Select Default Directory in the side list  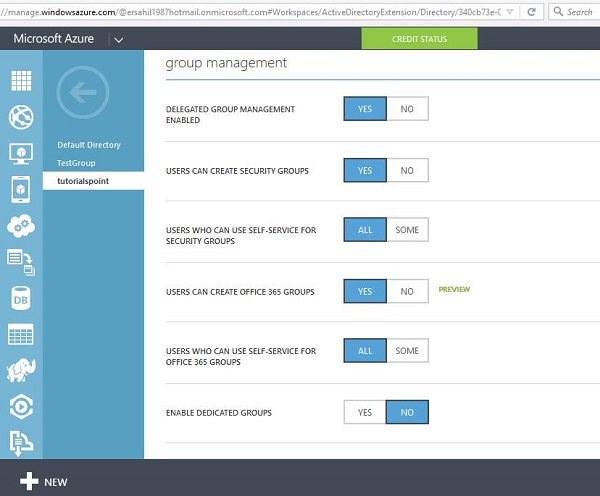click(89, 145)
